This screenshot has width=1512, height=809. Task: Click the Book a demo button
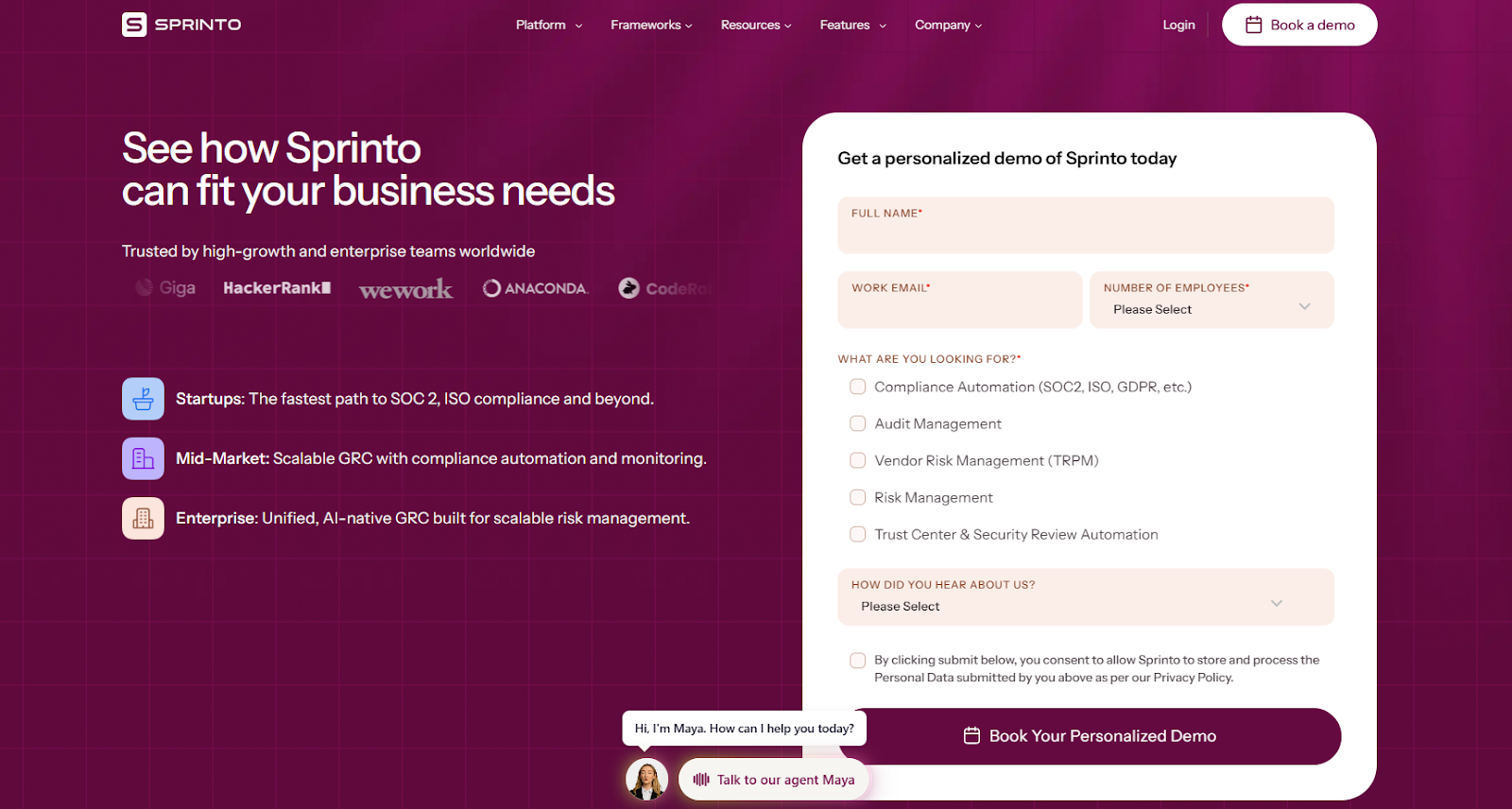click(x=1299, y=25)
